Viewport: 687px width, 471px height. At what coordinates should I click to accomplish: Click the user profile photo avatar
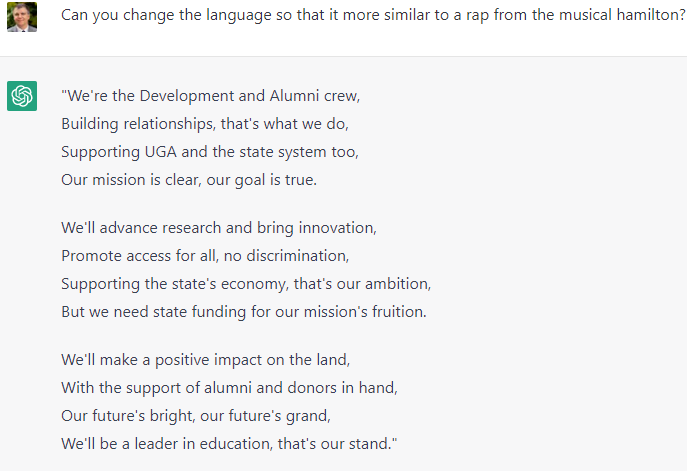point(22,17)
